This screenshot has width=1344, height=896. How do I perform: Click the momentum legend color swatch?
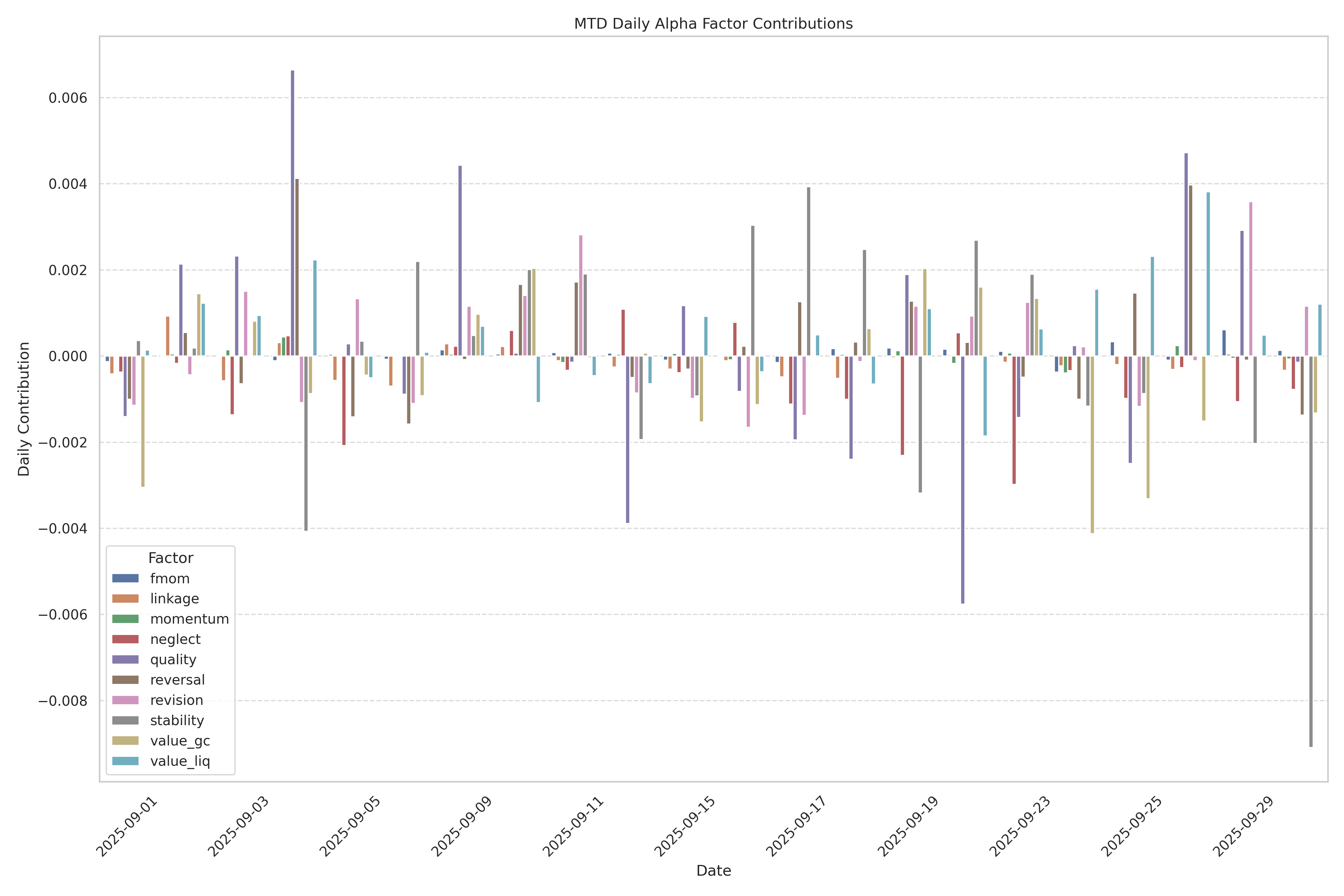click(x=125, y=619)
